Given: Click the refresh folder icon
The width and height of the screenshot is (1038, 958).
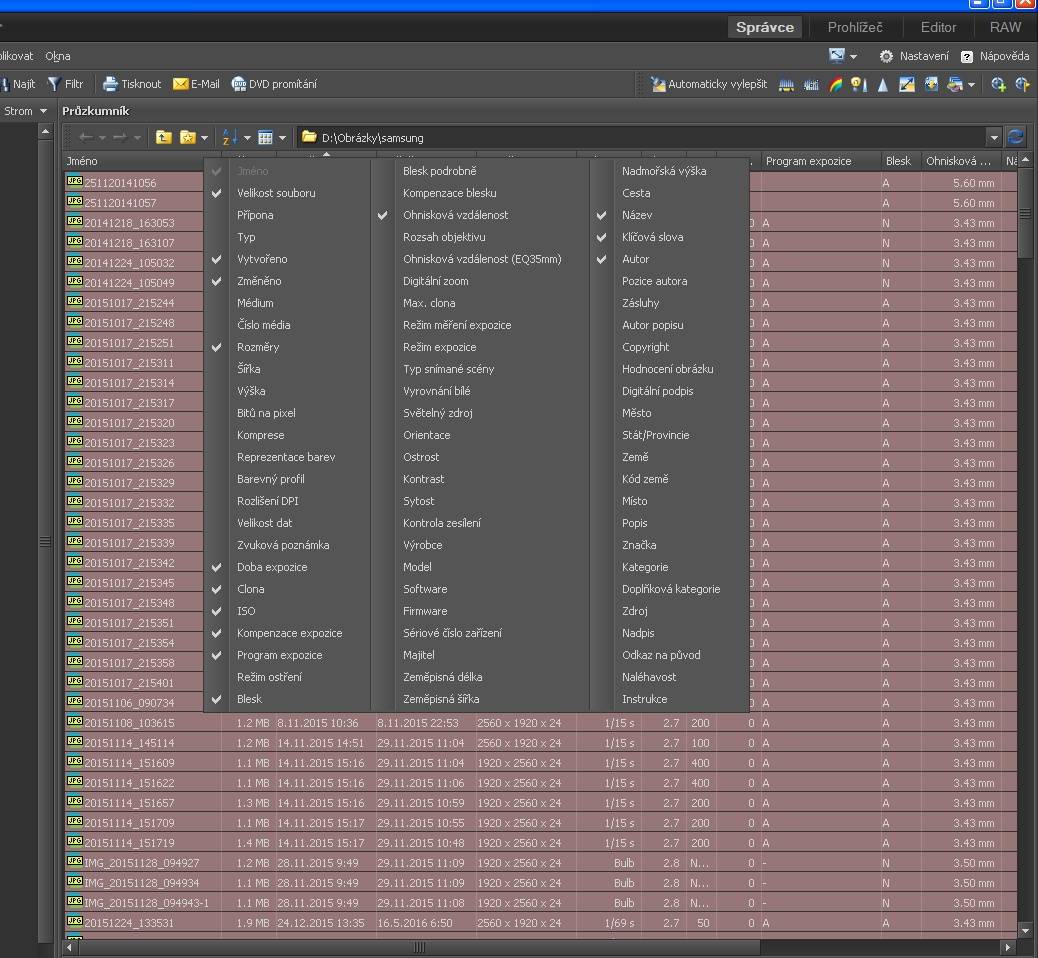Looking at the screenshot, I should click(1015, 137).
